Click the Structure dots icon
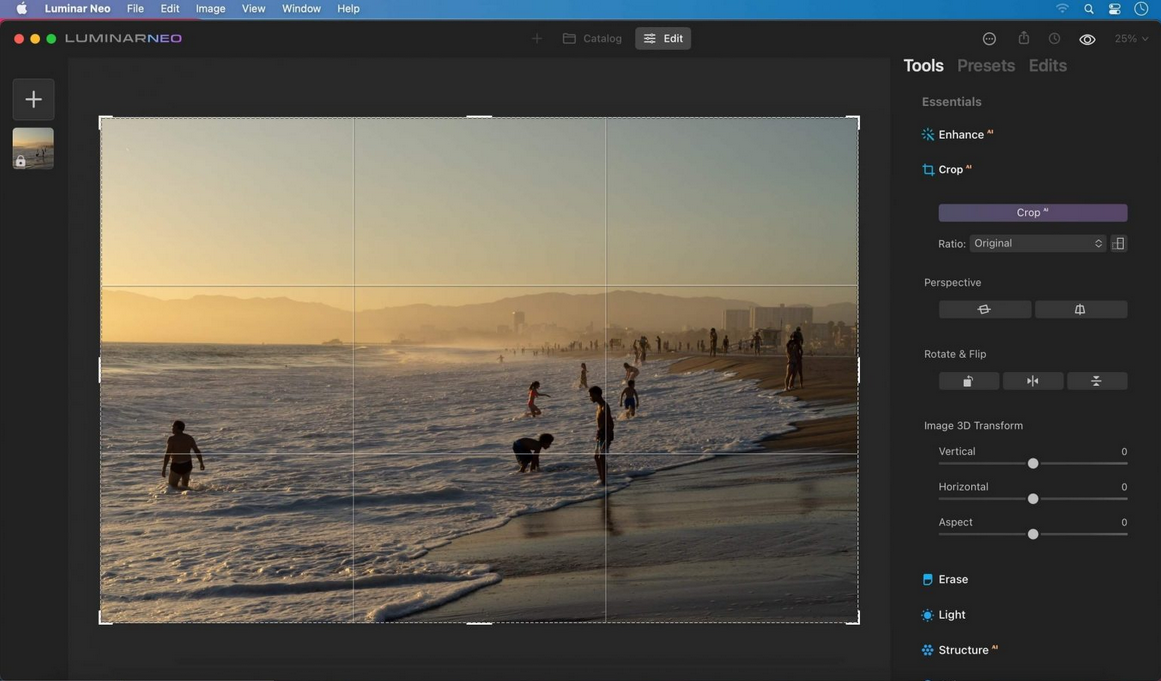1161x681 pixels. click(x=928, y=651)
